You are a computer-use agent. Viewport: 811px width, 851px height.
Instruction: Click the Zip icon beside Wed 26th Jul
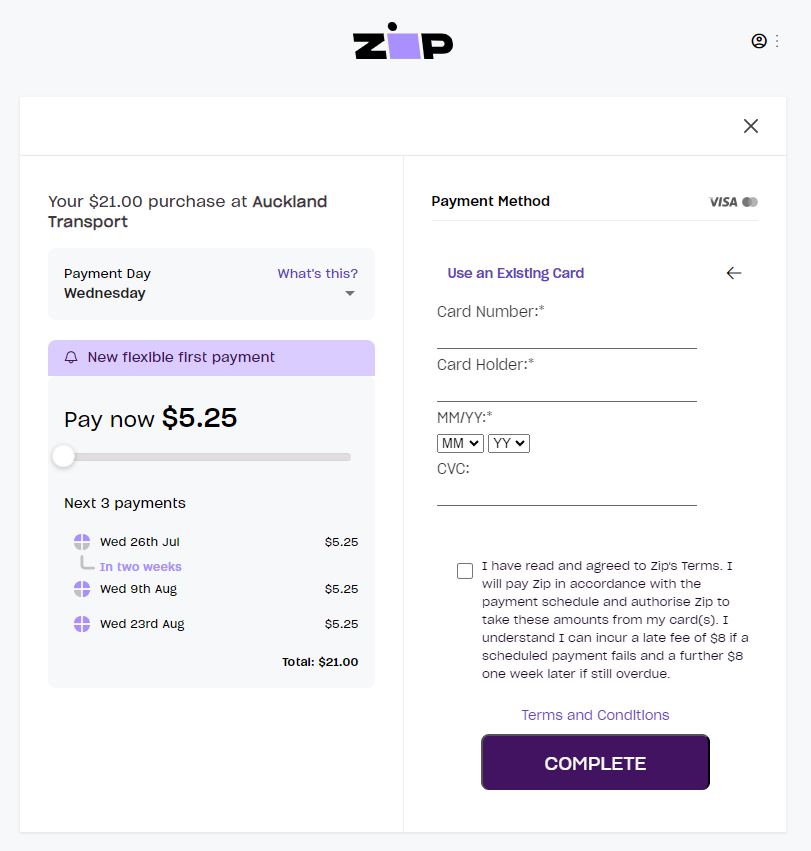[x=81, y=541]
